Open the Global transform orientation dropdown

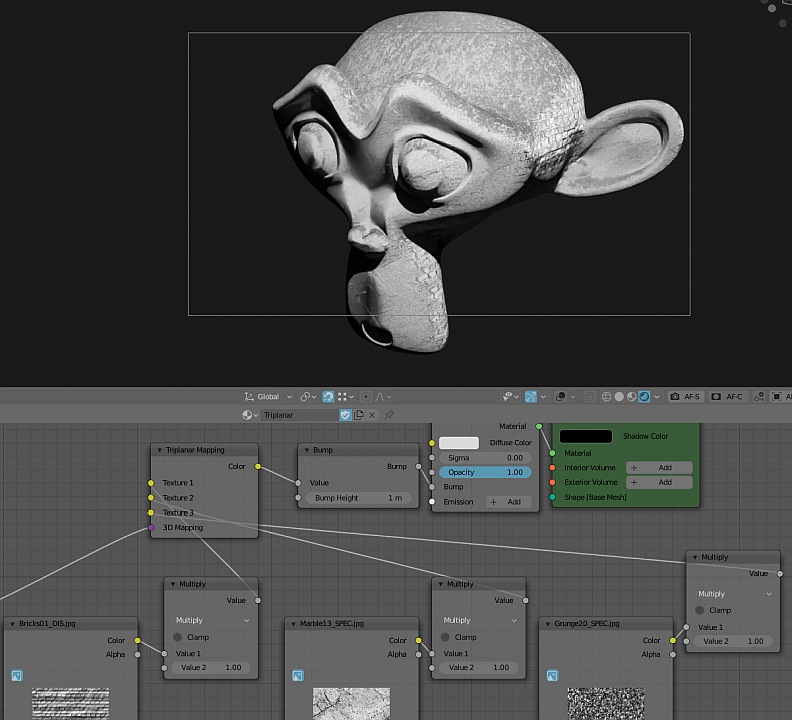coord(270,397)
